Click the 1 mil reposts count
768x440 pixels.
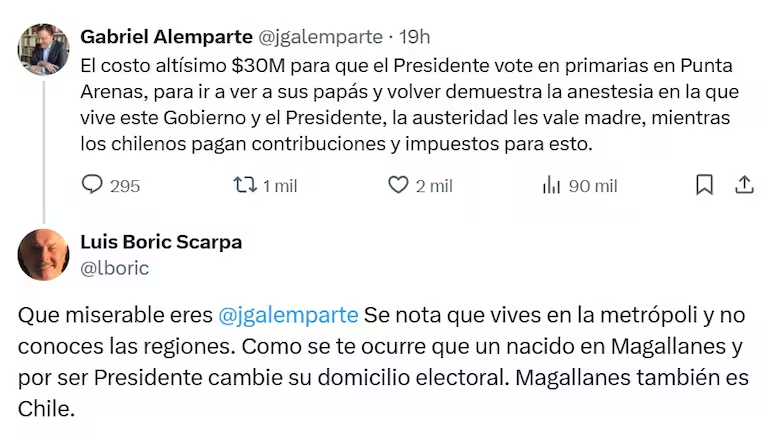click(x=279, y=186)
